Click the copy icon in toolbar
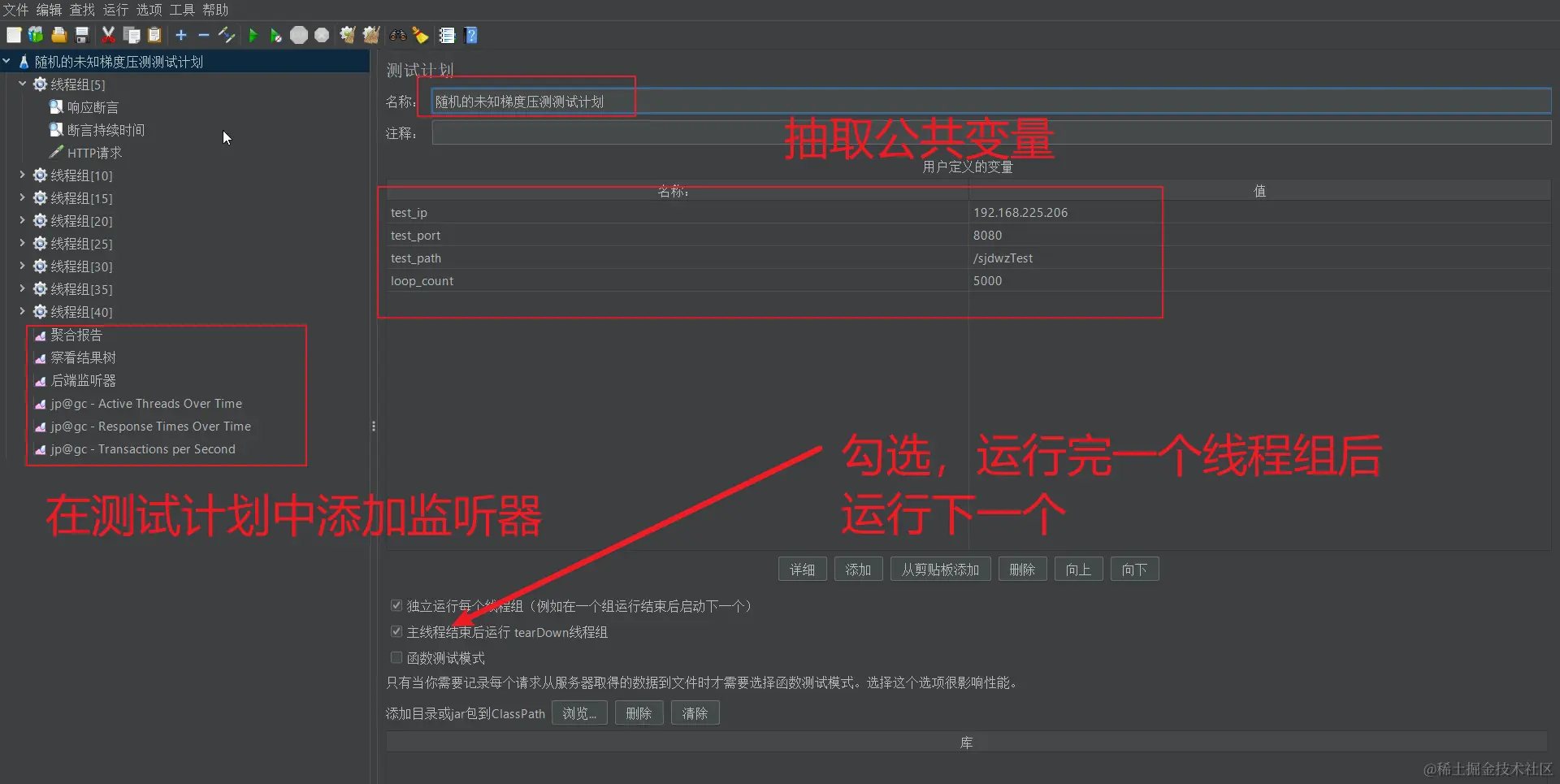This screenshot has height=784, width=1560. pyautogui.click(x=132, y=35)
